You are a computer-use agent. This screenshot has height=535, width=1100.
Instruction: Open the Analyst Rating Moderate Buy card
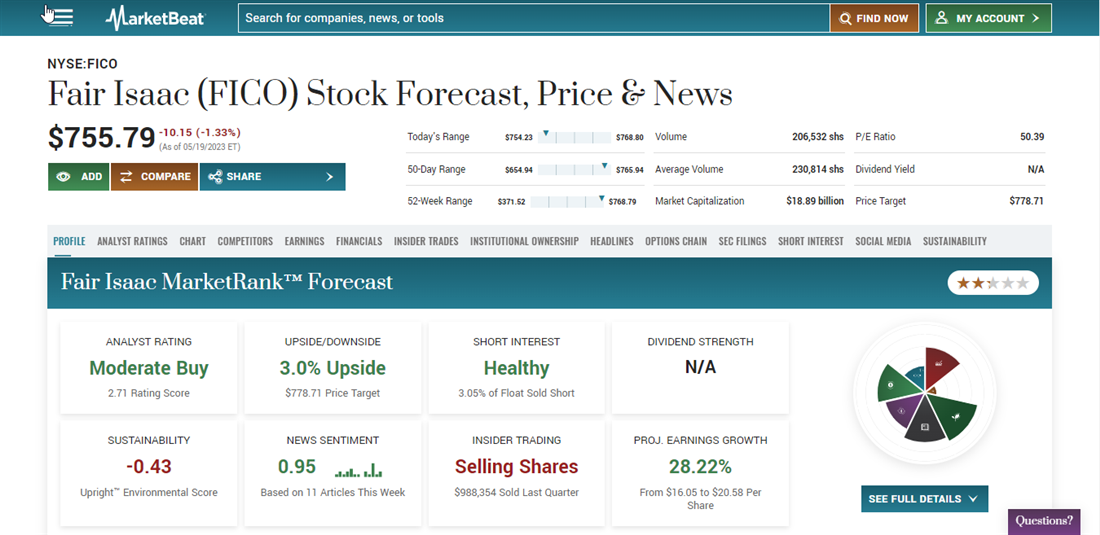[149, 368]
